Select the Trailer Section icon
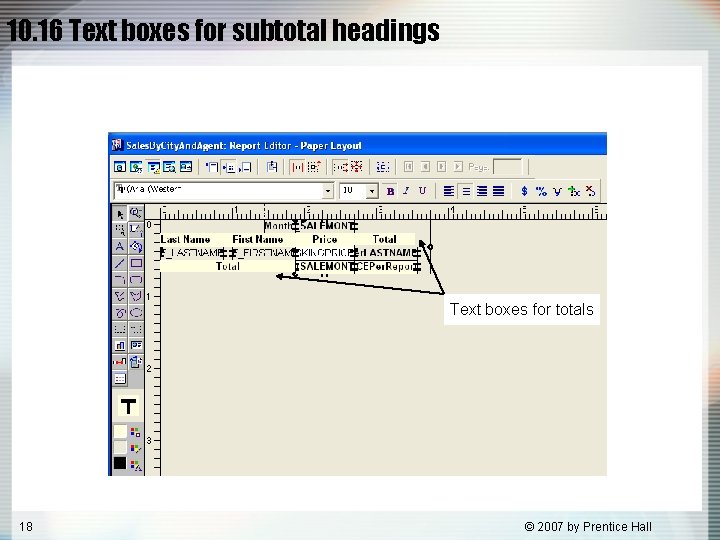720x540 pixels. (x=245, y=167)
